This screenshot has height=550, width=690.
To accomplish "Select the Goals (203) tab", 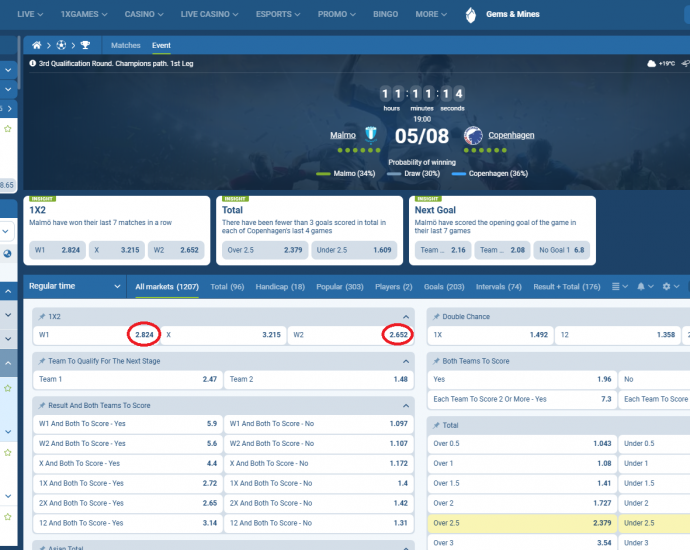I will pyautogui.click(x=444, y=287).
